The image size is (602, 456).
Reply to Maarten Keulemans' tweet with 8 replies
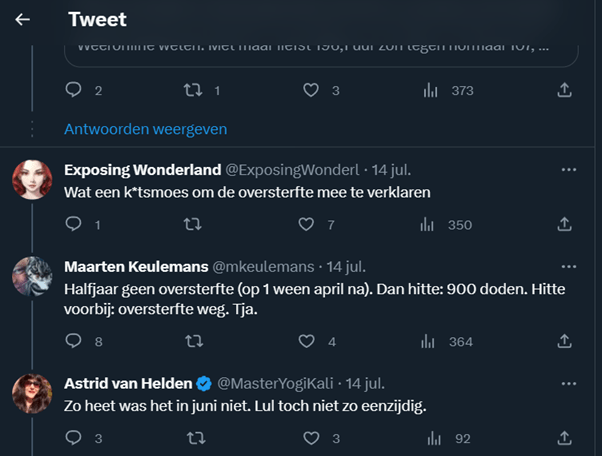[x=73, y=341]
